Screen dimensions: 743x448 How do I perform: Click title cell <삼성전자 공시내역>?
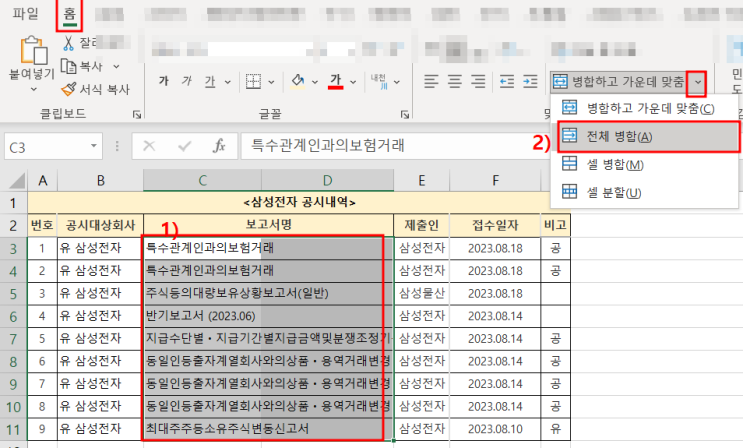pyautogui.click(x=299, y=202)
